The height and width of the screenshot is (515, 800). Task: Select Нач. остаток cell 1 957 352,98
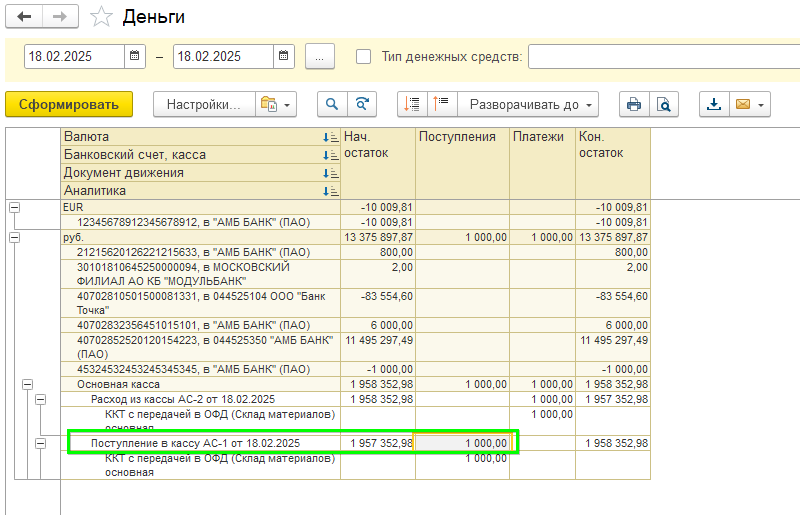pyautogui.click(x=378, y=443)
